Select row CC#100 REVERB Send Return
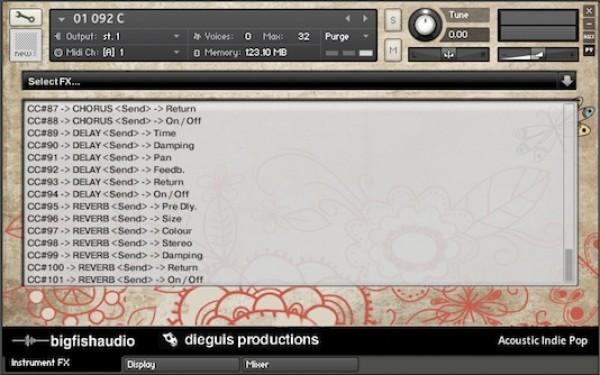 tap(113, 268)
